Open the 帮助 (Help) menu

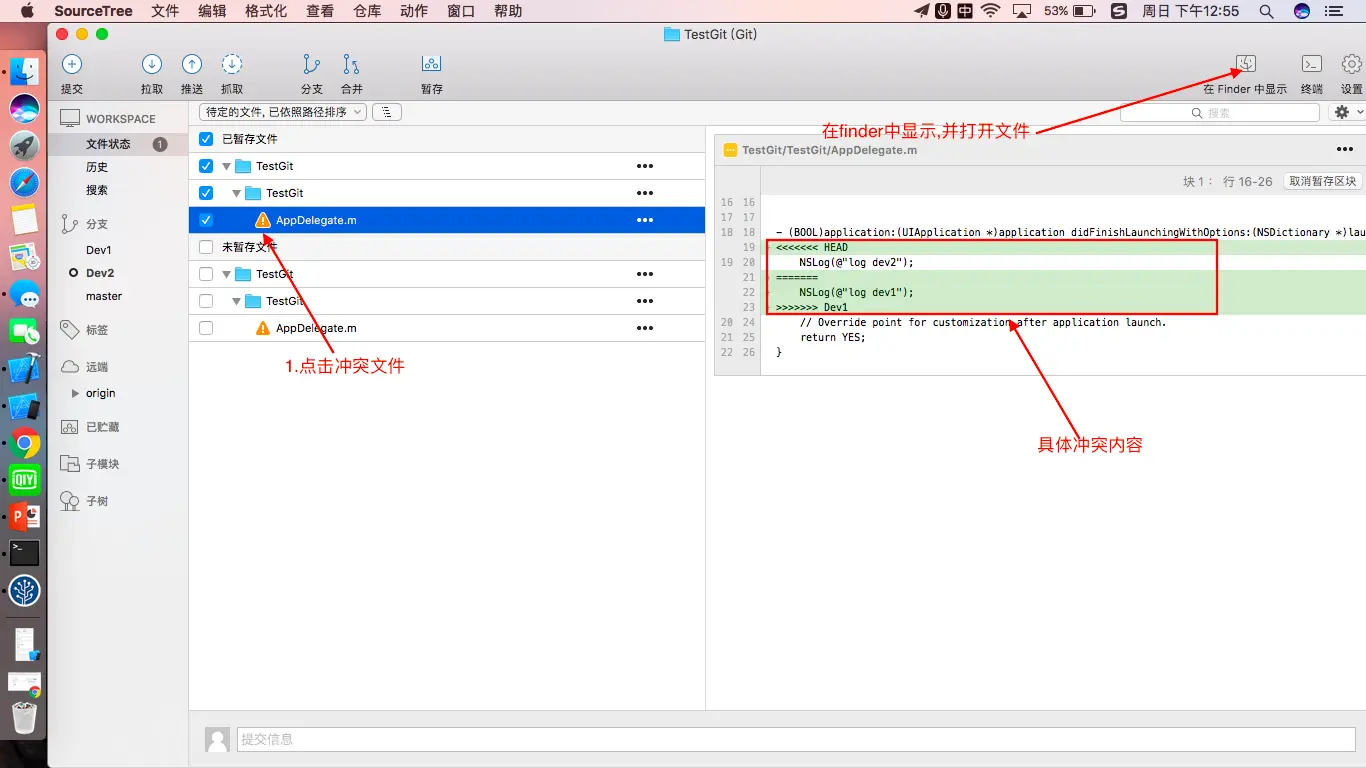coord(508,11)
